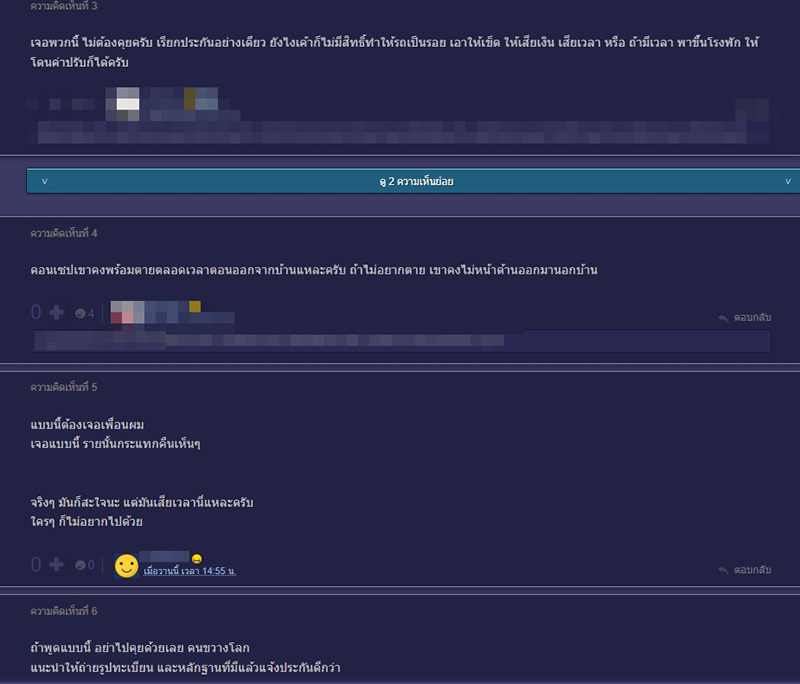Screen dimensions: 800x684
Task: Click ตอบกลับ reply link on comment 4
Action: coord(752,317)
